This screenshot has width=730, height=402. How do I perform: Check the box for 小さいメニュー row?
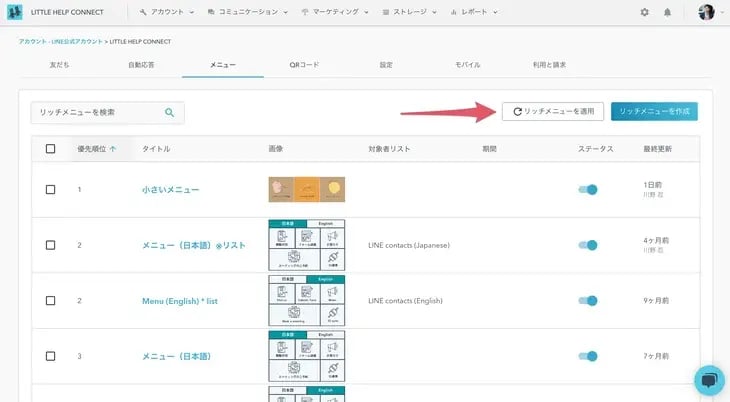[x=51, y=188]
